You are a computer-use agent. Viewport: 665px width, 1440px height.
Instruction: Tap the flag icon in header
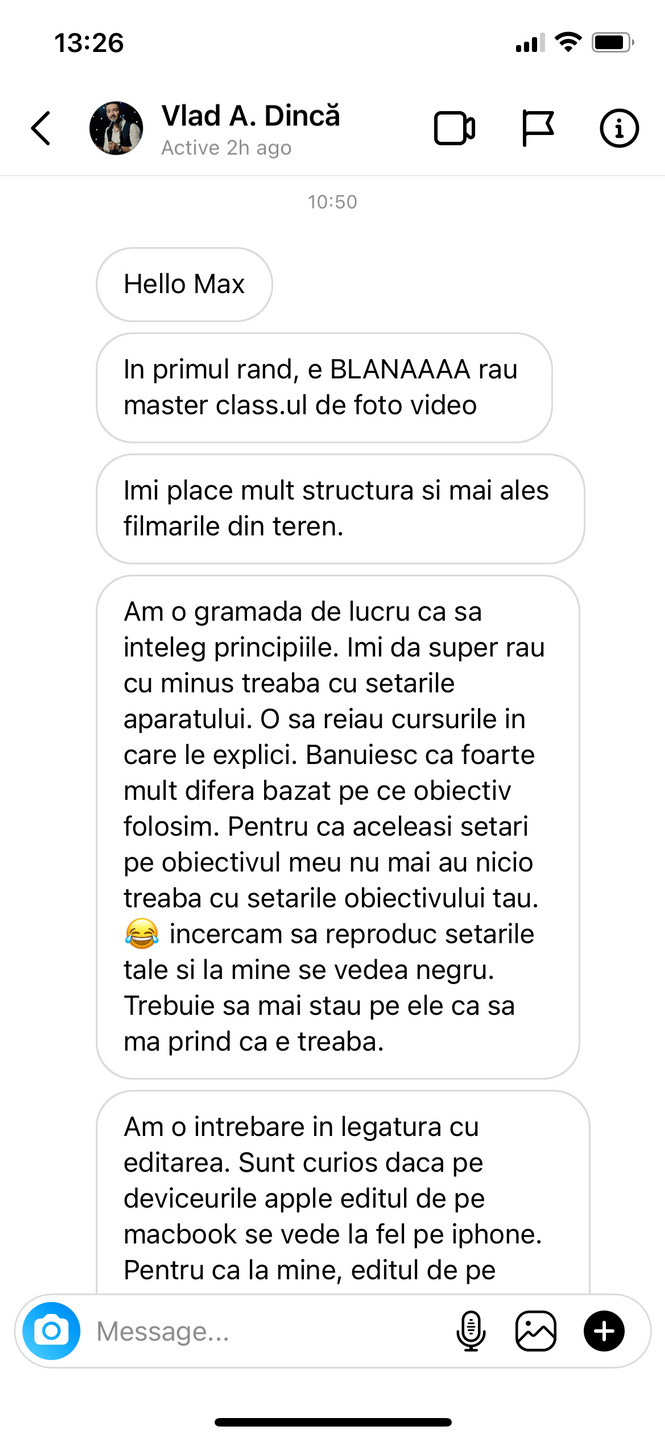[x=538, y=129]
